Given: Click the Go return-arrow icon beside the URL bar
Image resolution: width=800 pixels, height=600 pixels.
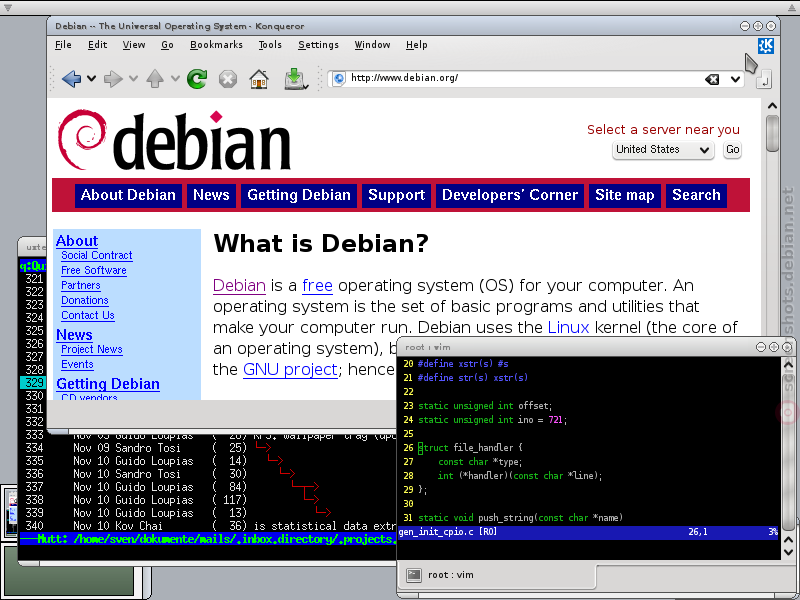Looking at the screenshot, I should pyautogui.click(x=763, y=80).
